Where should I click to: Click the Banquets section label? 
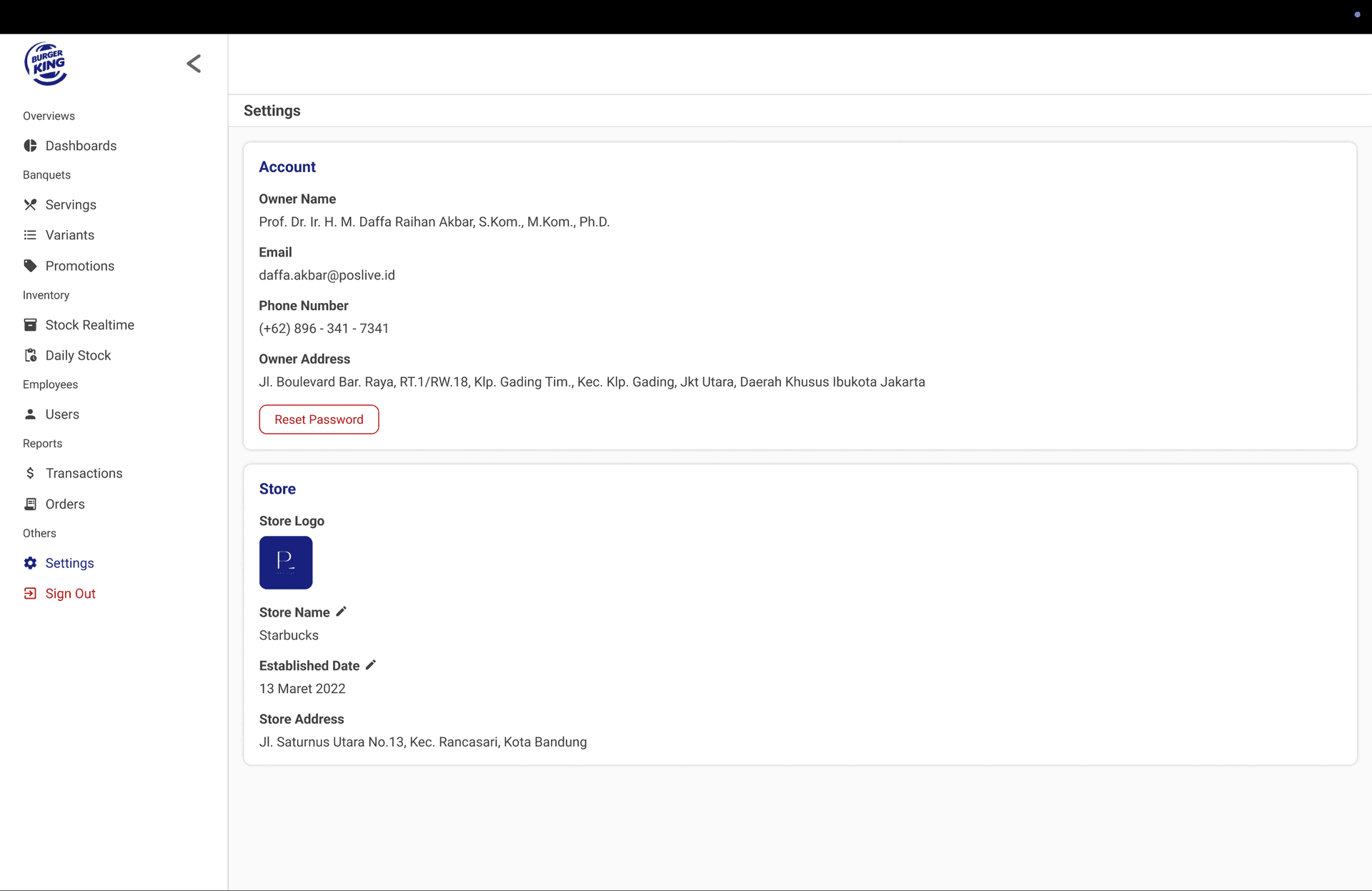coord(46,175)
